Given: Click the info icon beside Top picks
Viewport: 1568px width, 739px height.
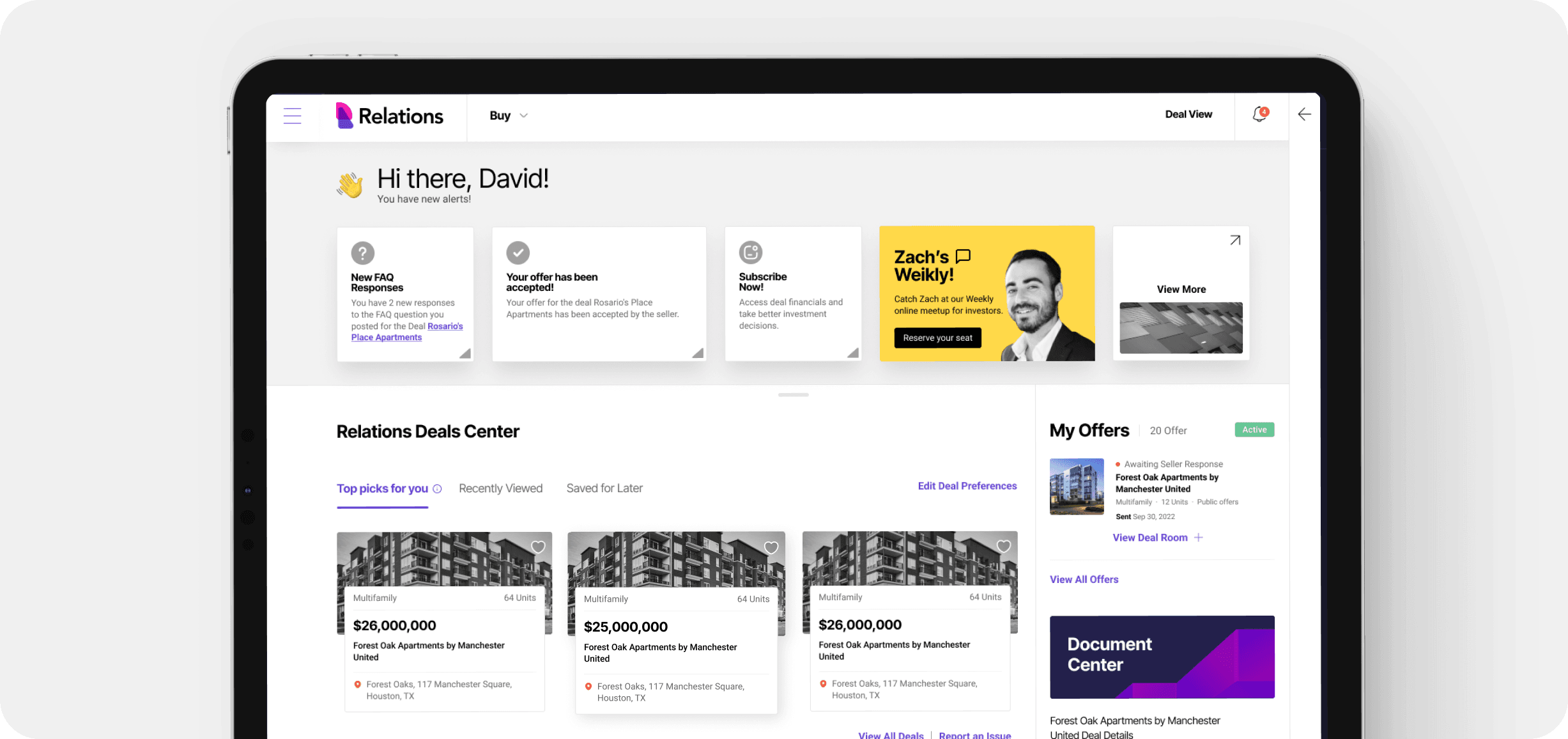Looking at the screenshot, I should [437, 489].
